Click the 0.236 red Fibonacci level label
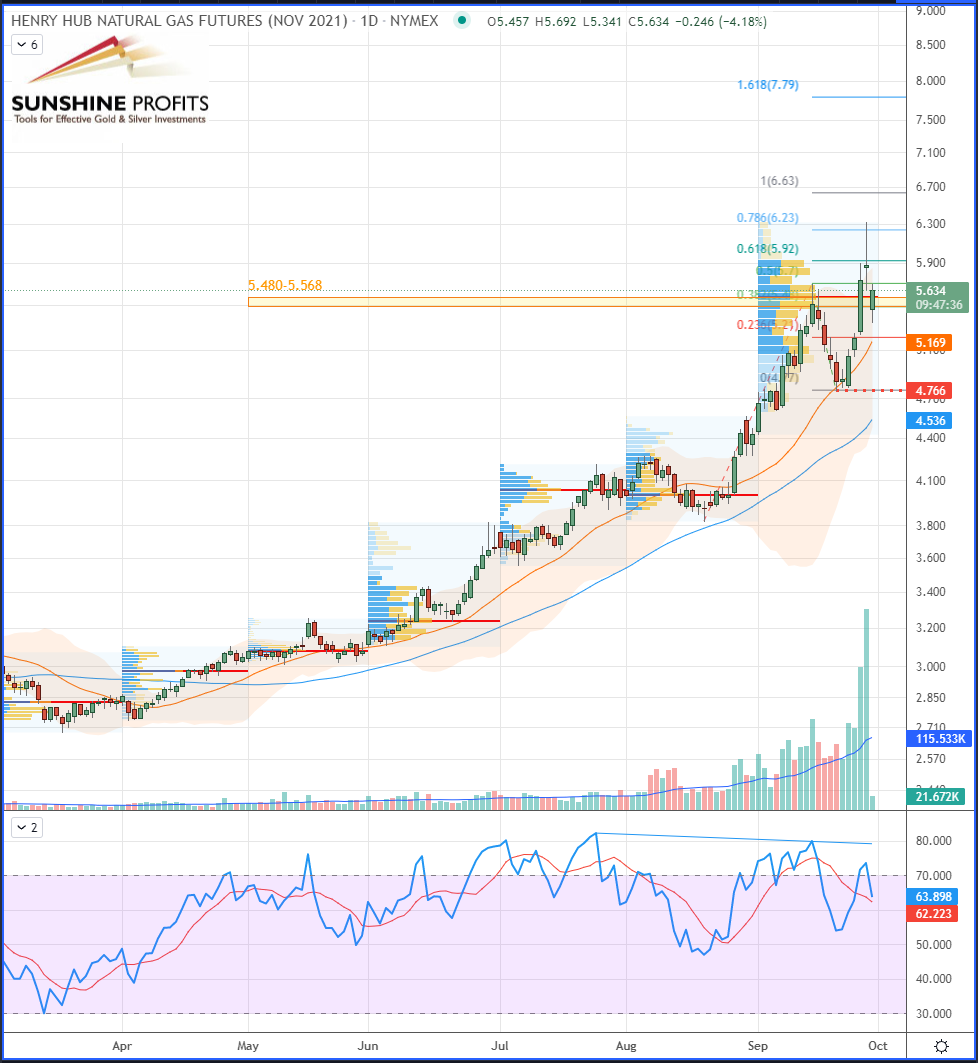This screenshot has height=1063, width=978. (x=766, y=325)
